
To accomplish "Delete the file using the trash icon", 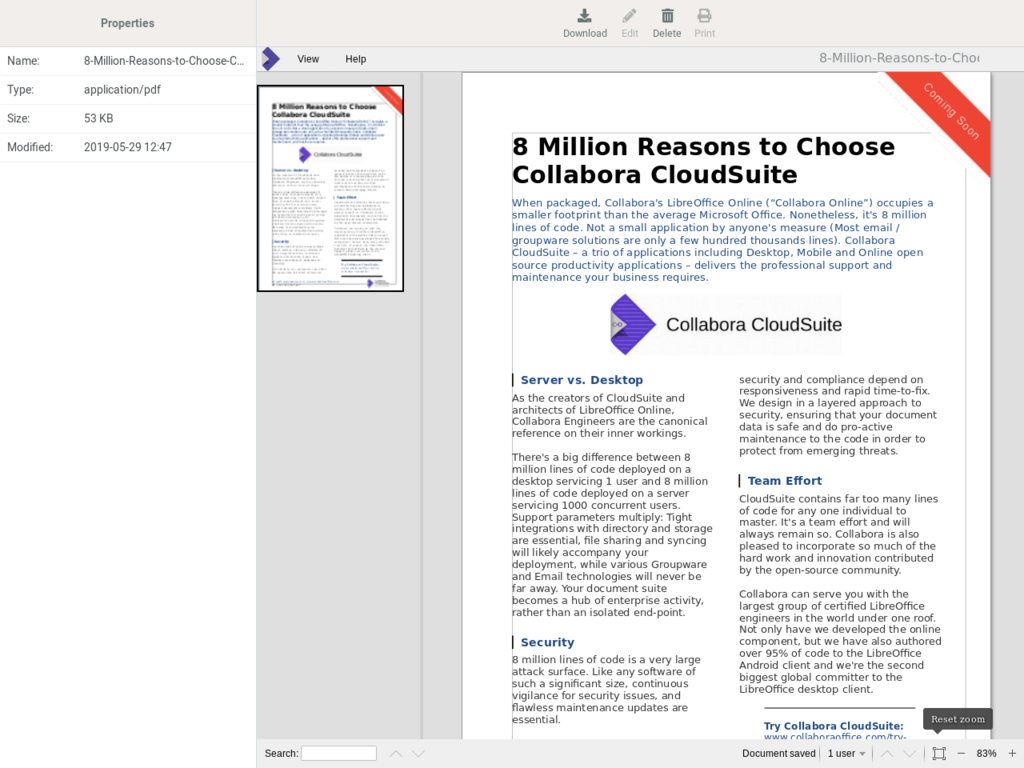I will coord(667,16).
